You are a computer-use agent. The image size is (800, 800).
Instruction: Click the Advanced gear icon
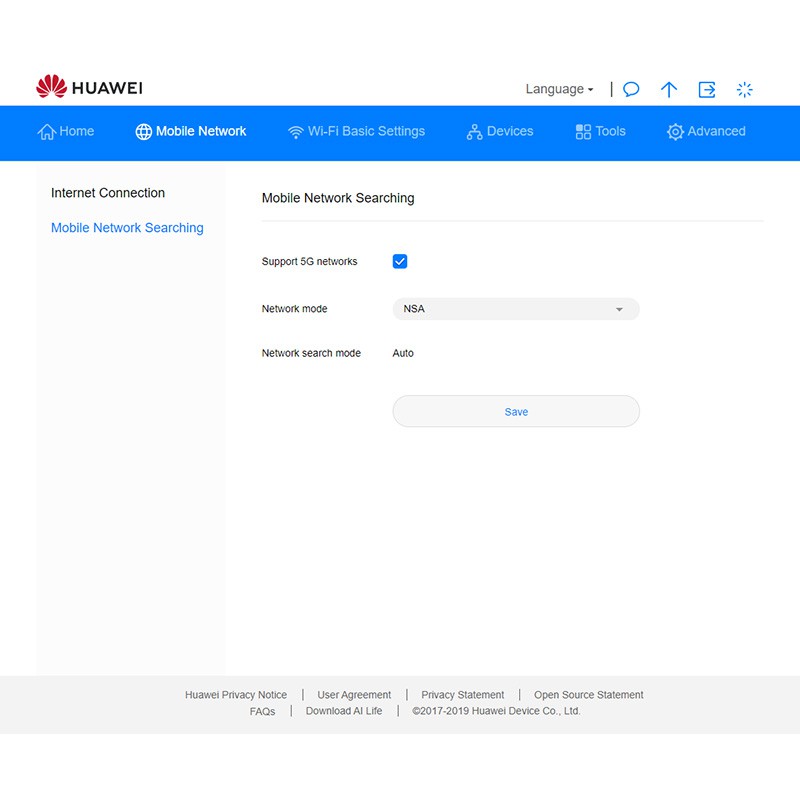675,132
